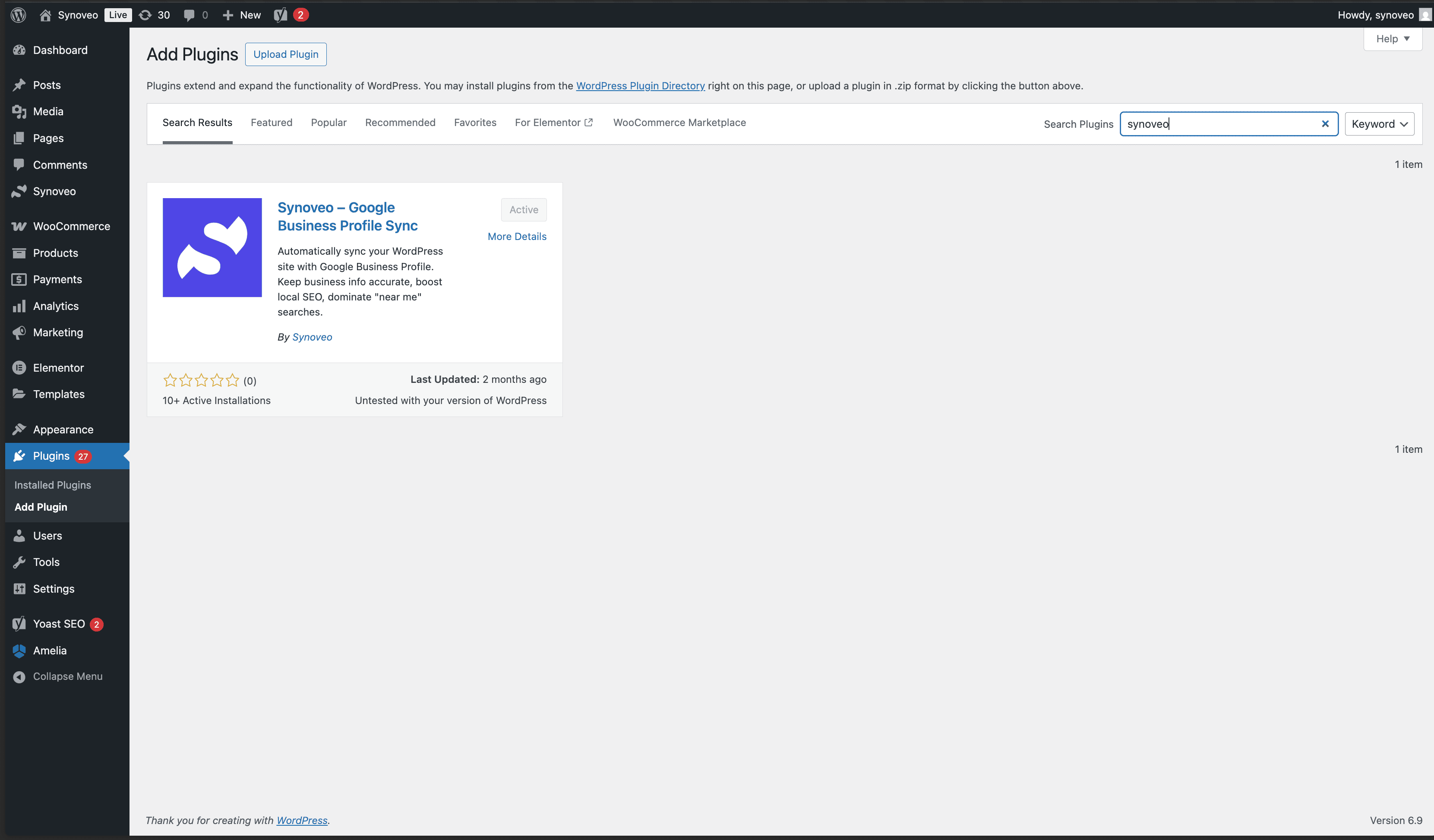Click the Marketing megaphone icon
Image resolution: width=1434 pixels, height=840 pixels.
point(19,332)
